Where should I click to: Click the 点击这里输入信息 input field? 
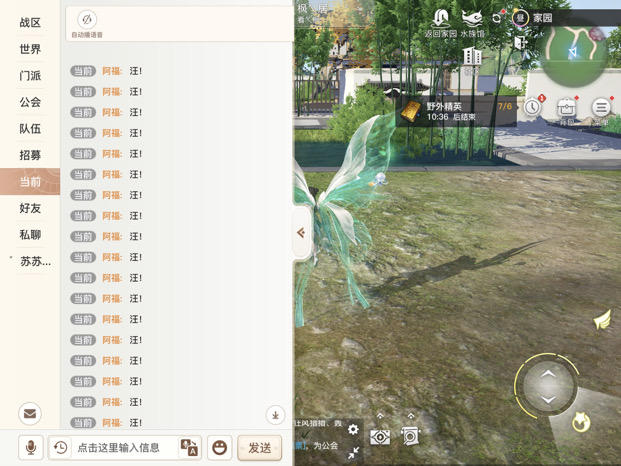[x=125, y=448]
